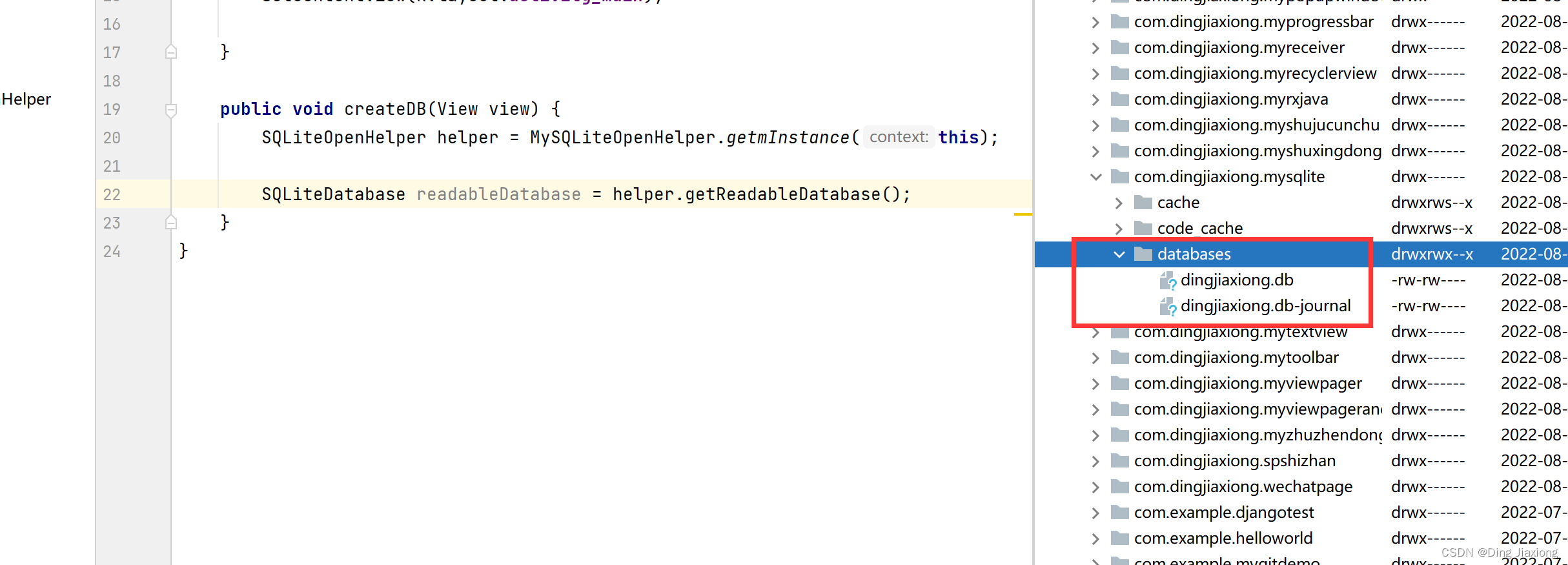The width and height of the screenshot is (1568, 565).
Task: Select the com.dingjiaxiong.myrecyclerview row label
Action: pos(1255,74)
